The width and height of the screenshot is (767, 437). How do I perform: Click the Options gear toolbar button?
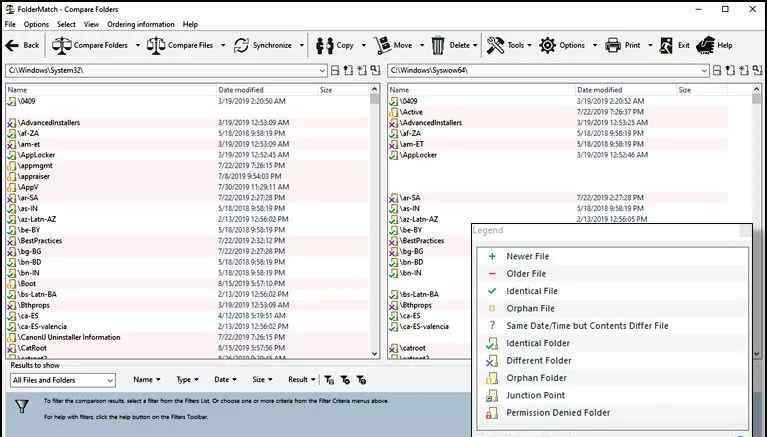562,45
